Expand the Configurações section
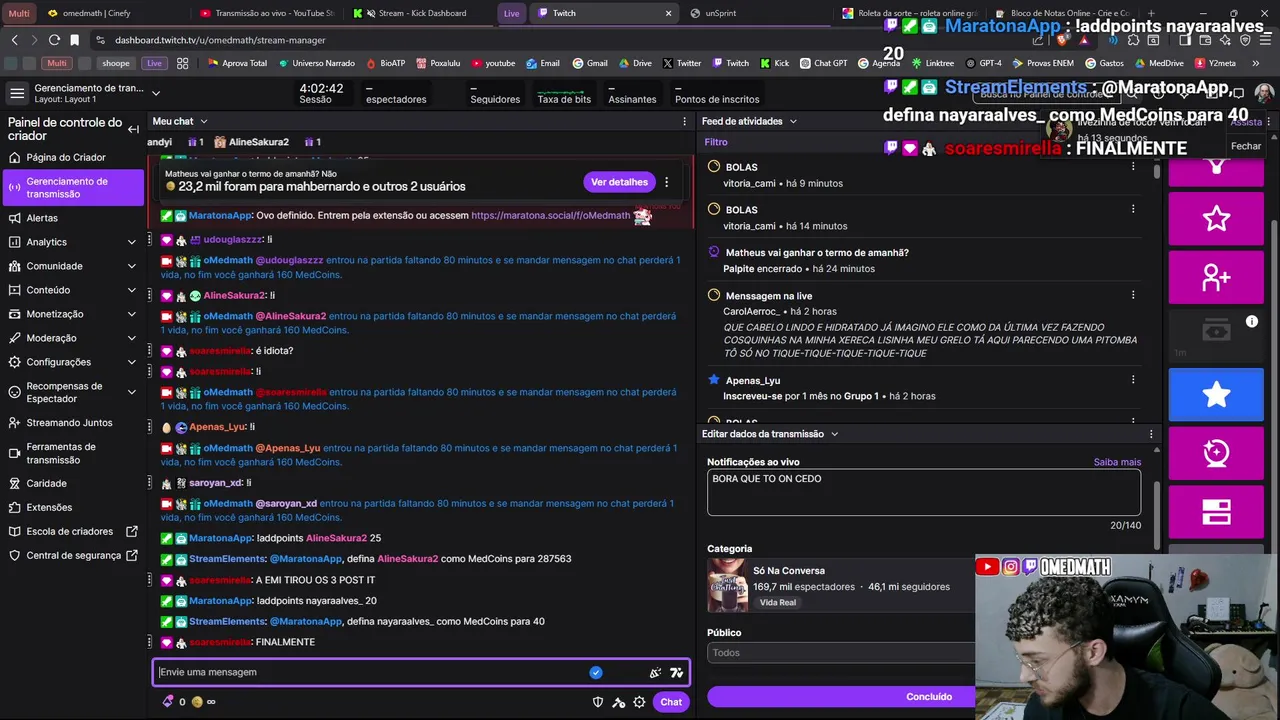 132,362
